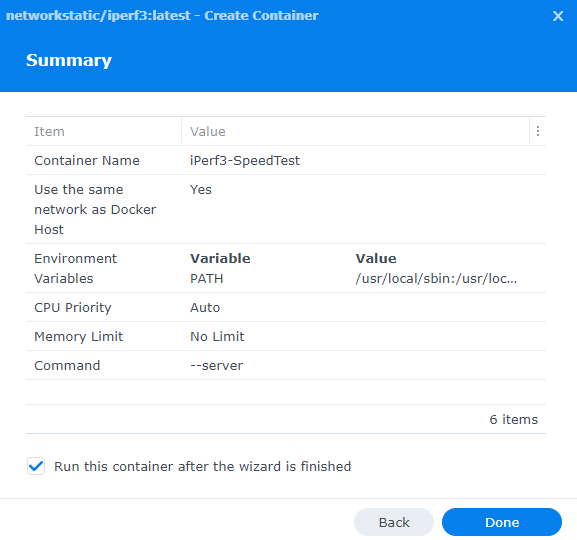This screenshot has height=540, width=577.
Task: Select the Summary heading
Action: [69, 60]
